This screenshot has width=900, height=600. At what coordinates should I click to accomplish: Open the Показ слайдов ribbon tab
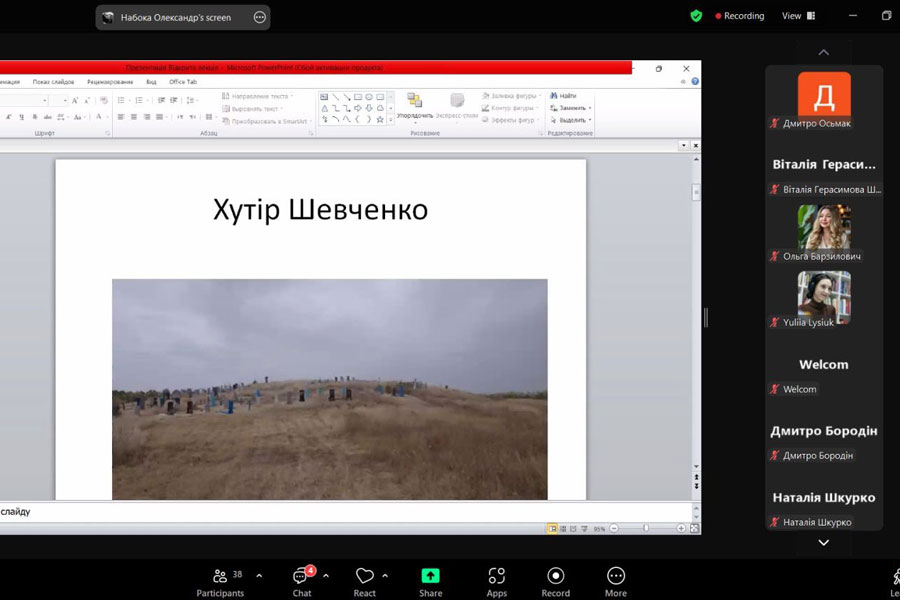pos(53,82)
